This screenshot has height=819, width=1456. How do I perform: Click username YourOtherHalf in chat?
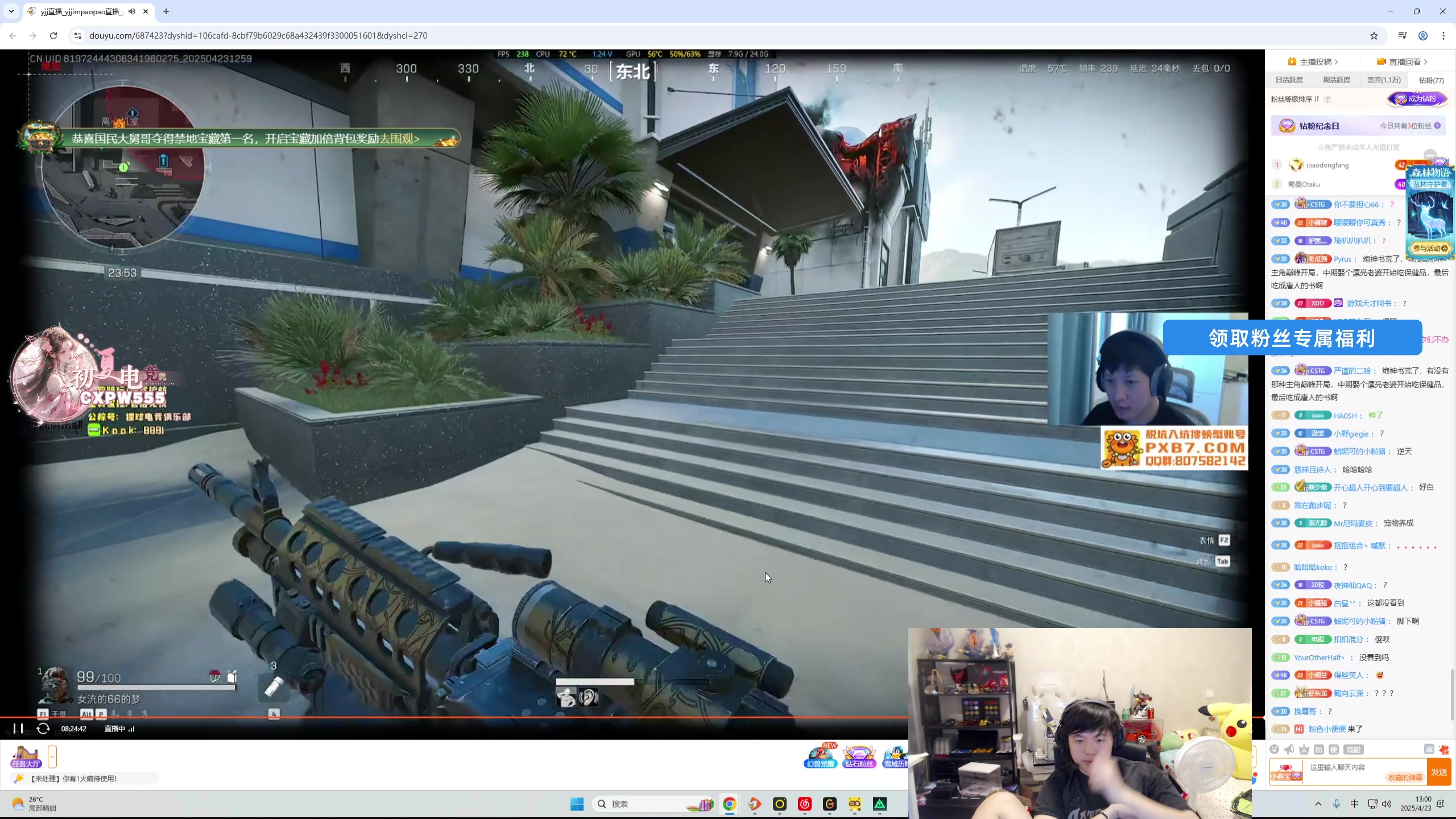click(x=1318, y=657)
